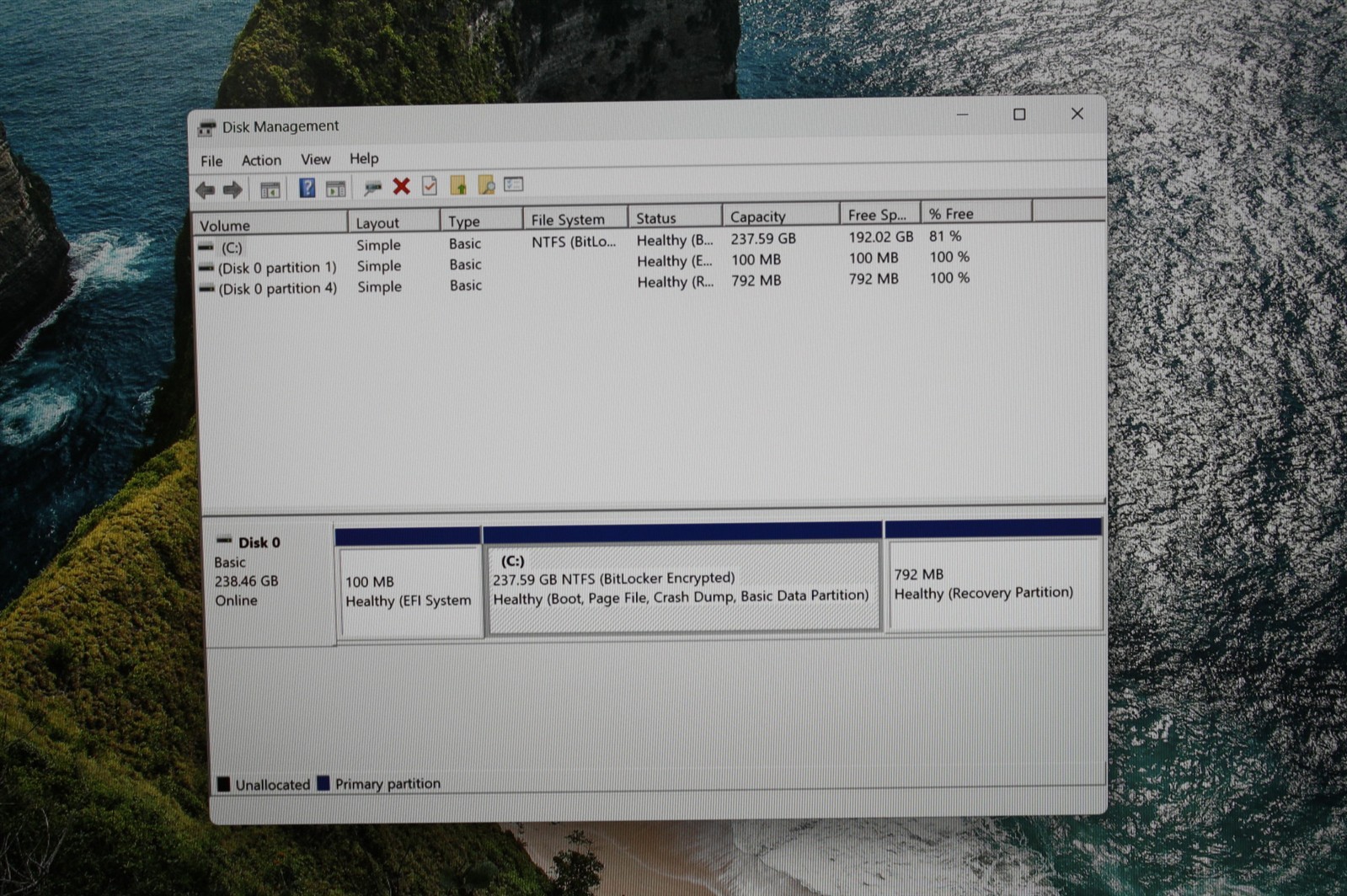Click the 81 % free cell
This screenshot has width=1347, height=896.
pyautogui.click(x=945, y=236)
